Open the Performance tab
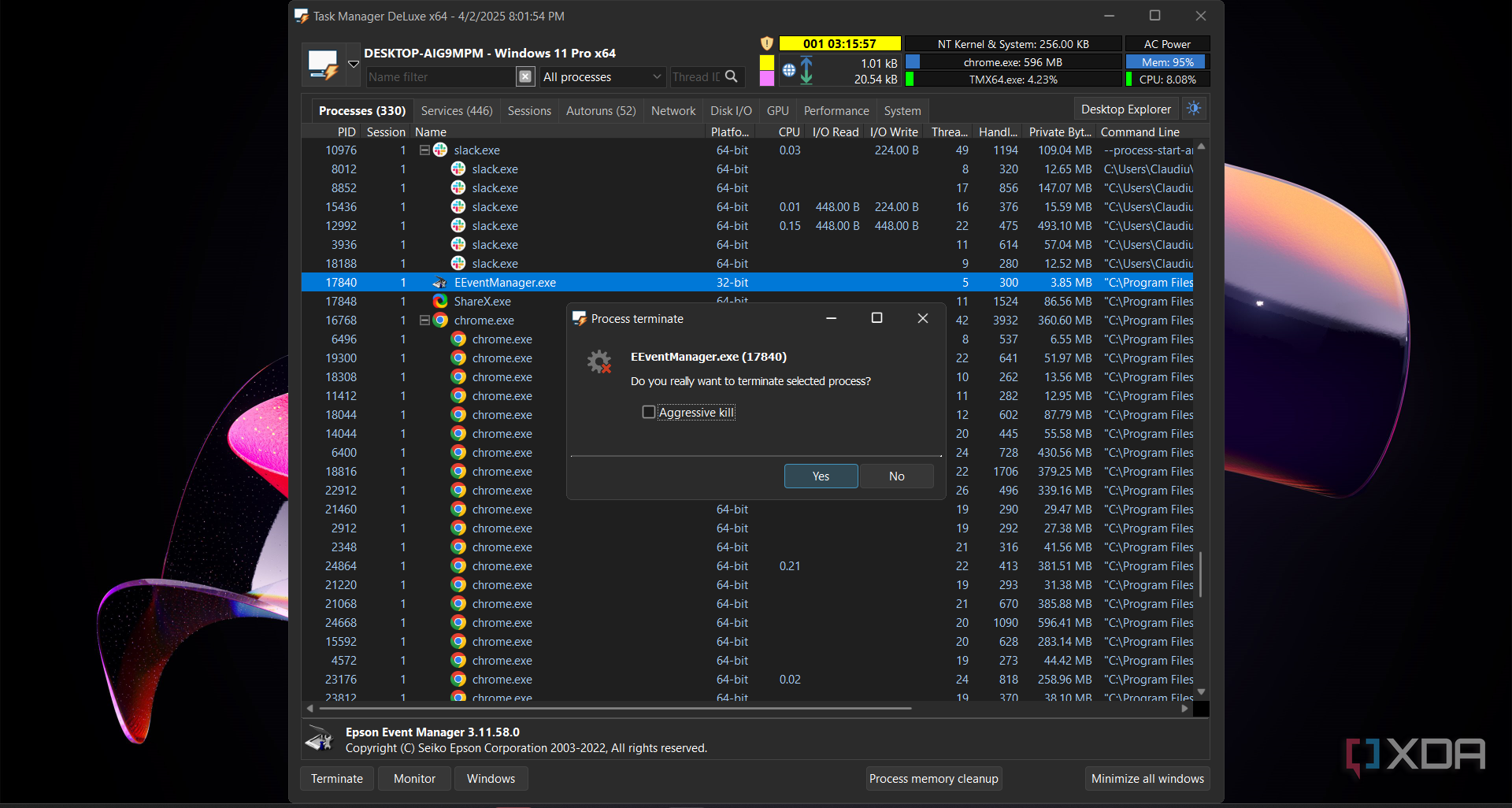This screenshot has height=808, width=1512. 836,111
